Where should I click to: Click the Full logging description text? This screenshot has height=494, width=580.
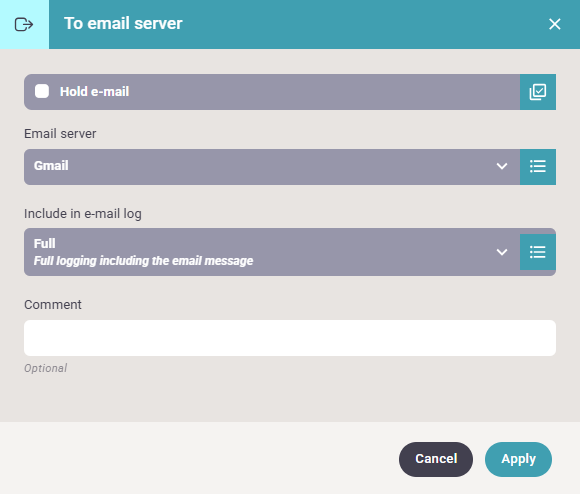pyautogui.click(x=144, y=261)
